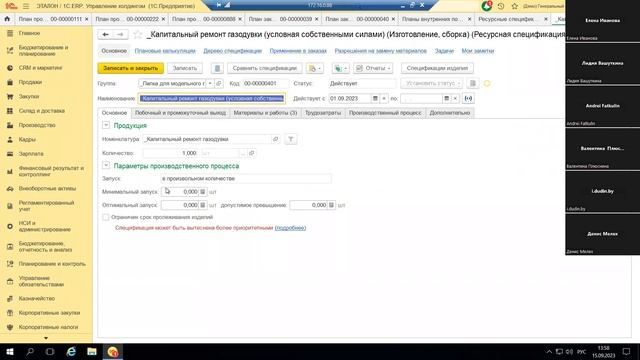The height and width of the screenshot is (360, 640).
Task: Collapse the Продукция section
Action: (106, 125)
